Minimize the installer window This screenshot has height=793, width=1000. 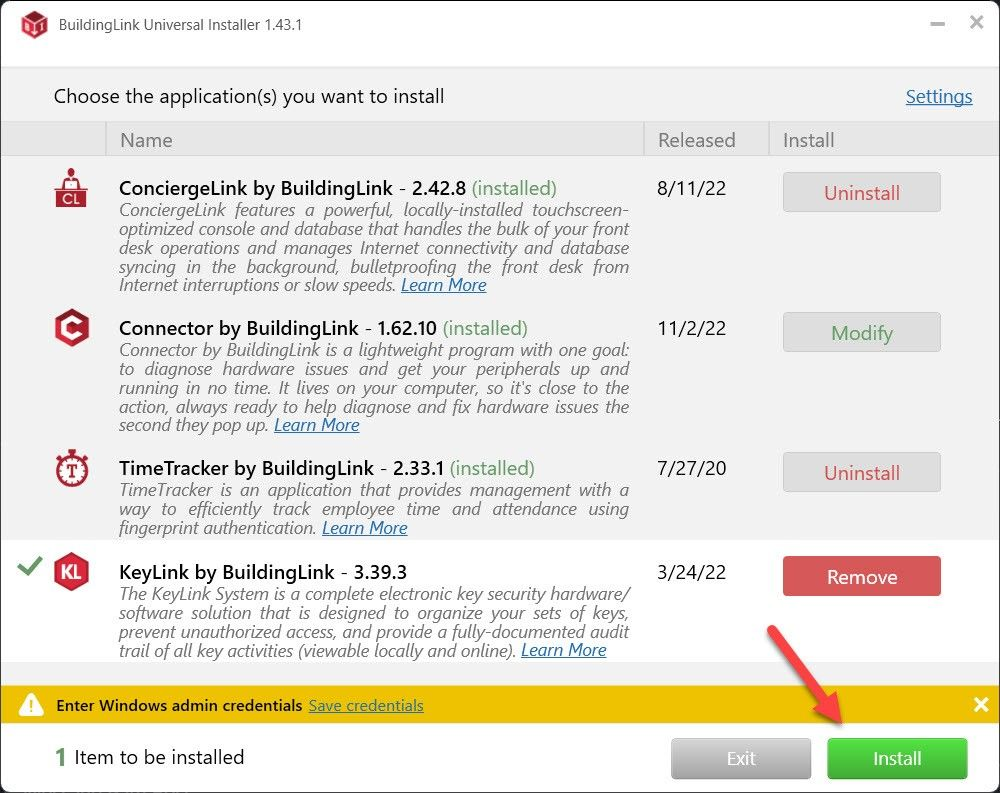(x=937, y=24)
